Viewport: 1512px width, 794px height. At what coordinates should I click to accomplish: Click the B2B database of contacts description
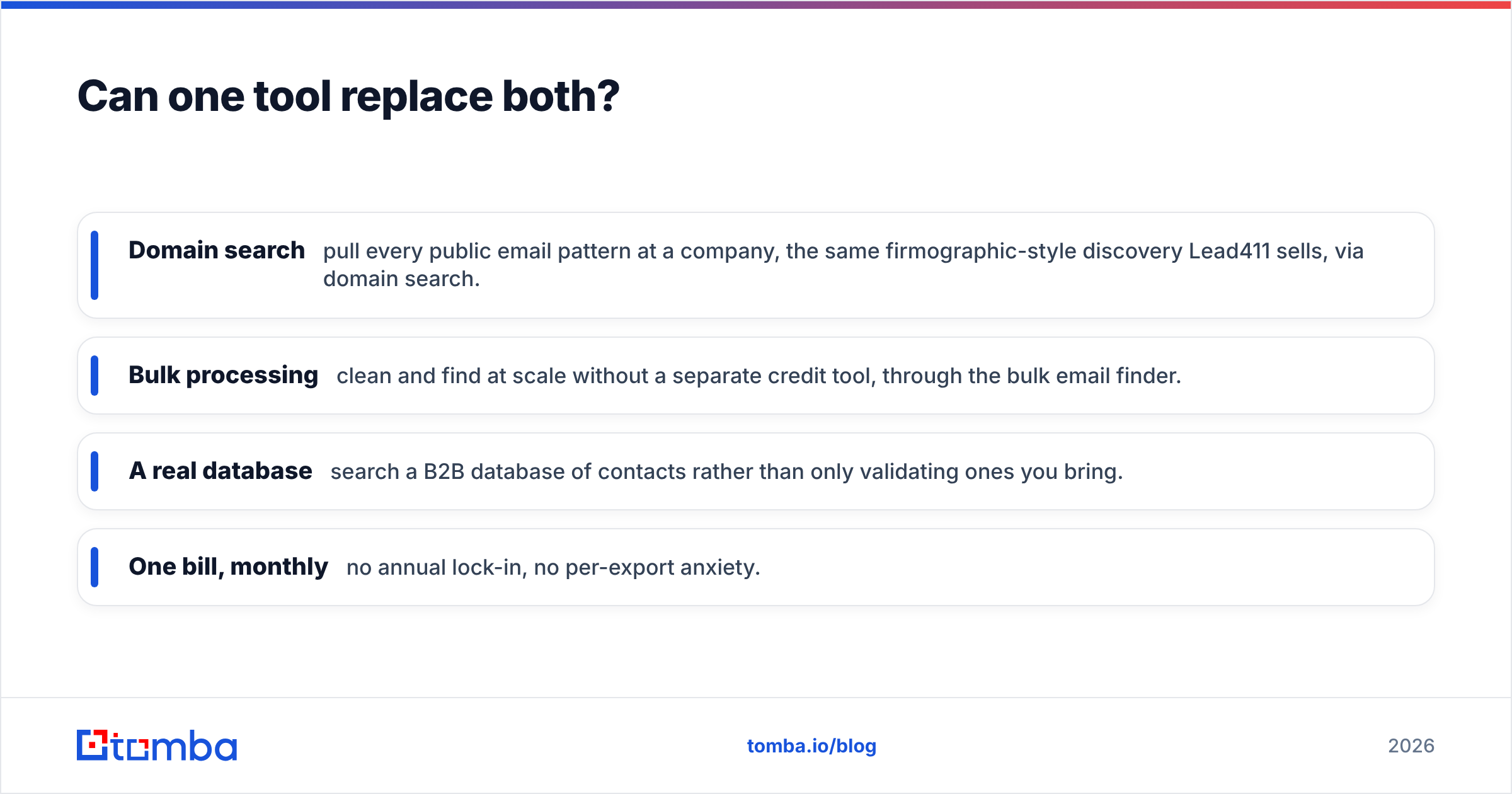726,472
